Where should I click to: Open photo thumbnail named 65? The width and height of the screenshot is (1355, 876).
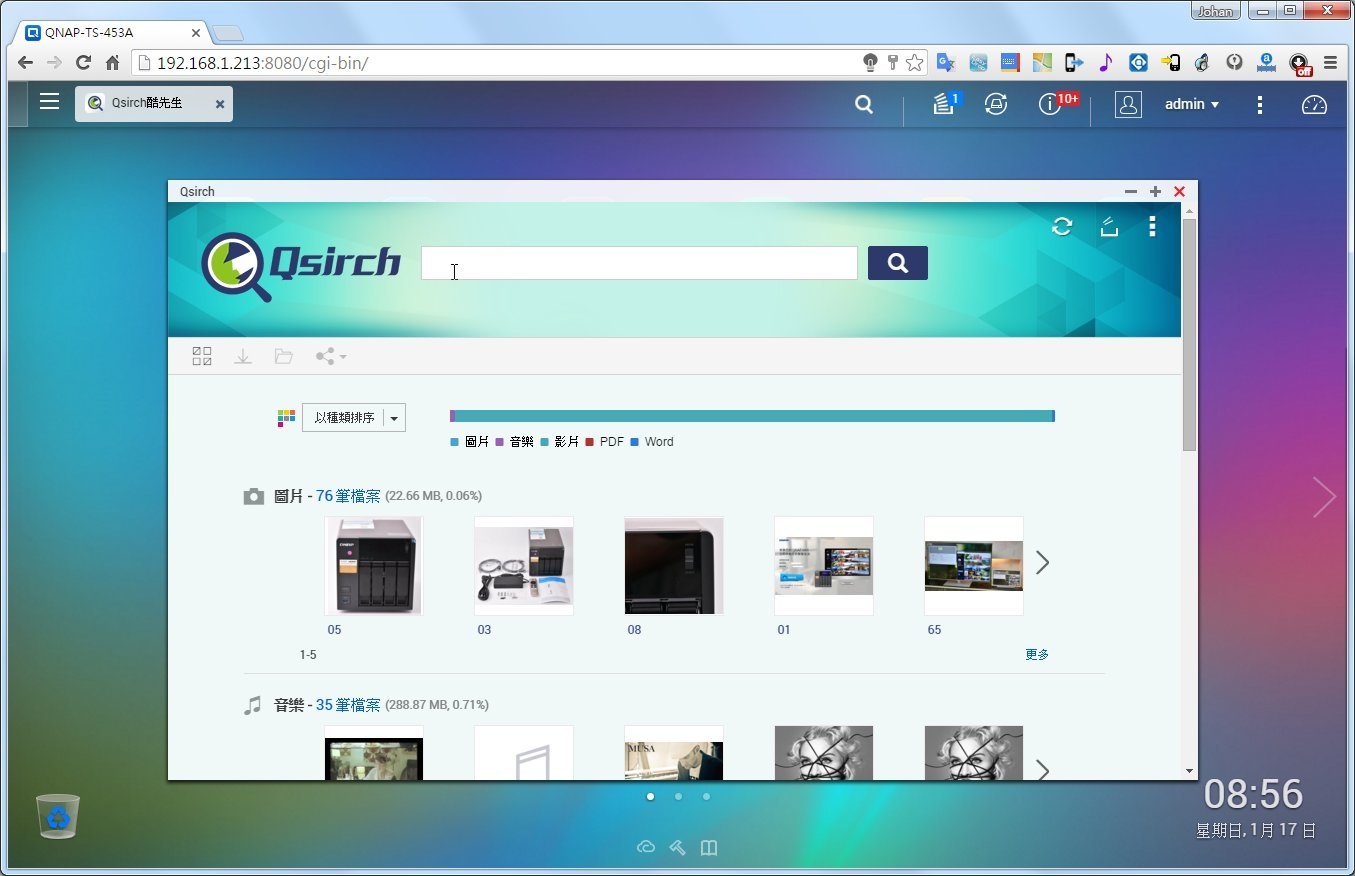974,565
